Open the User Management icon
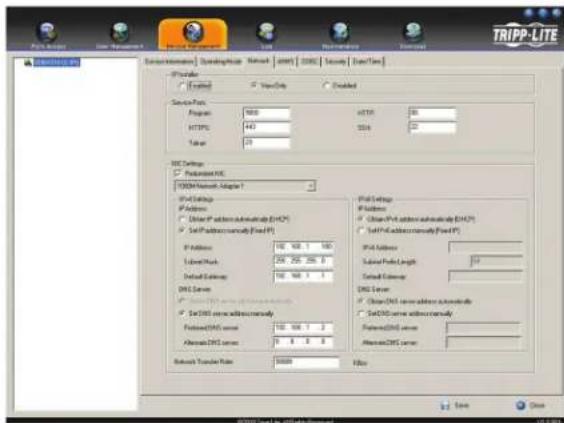 point(120,32)
